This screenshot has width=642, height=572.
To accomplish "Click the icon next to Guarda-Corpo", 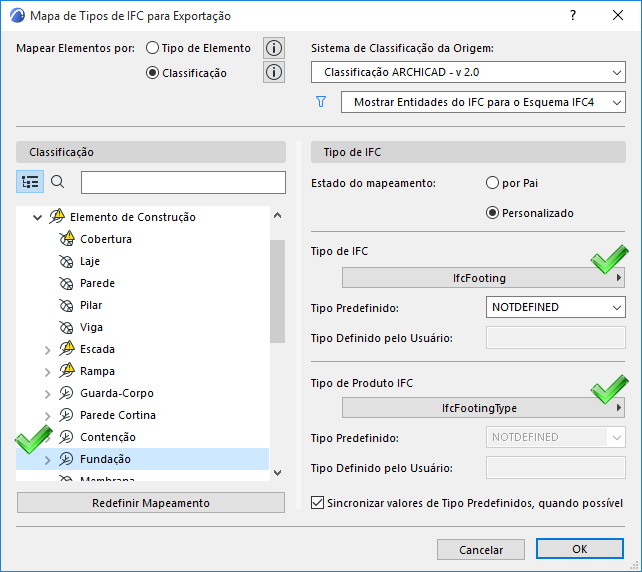I will click(66, 393).
